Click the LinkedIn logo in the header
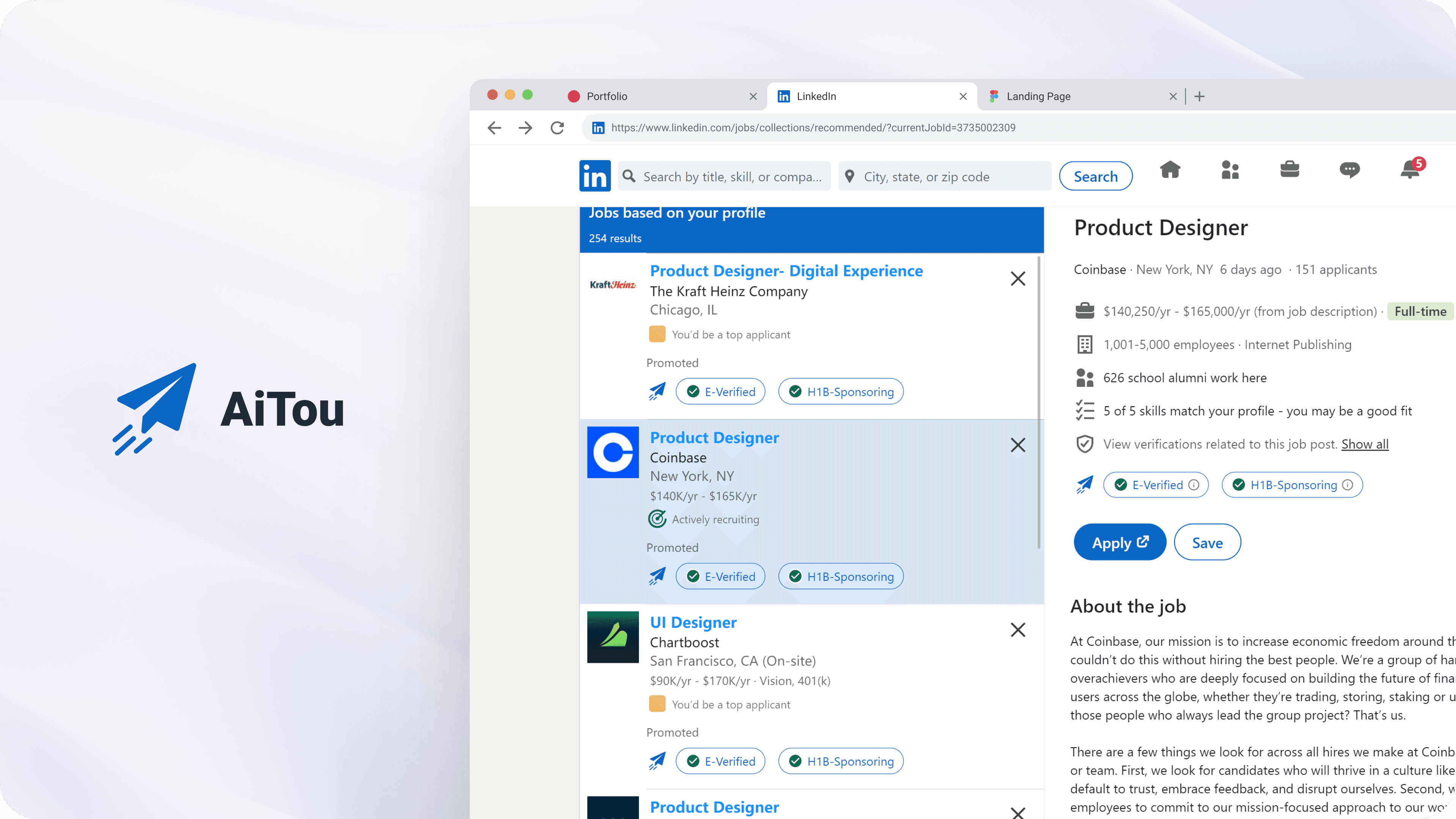The image size is (1456, 819). (x=595, y=176)
